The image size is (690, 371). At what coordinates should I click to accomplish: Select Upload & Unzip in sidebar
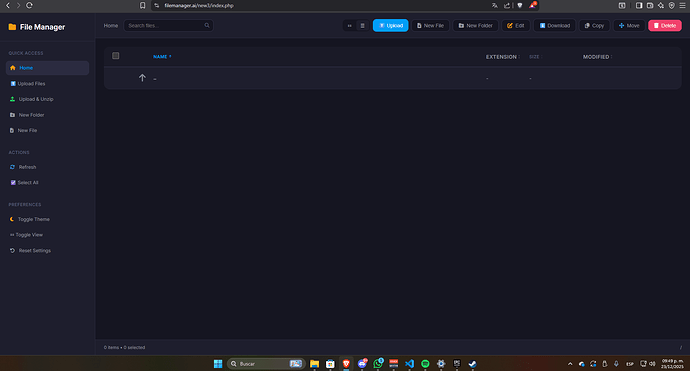click(48, 99)
